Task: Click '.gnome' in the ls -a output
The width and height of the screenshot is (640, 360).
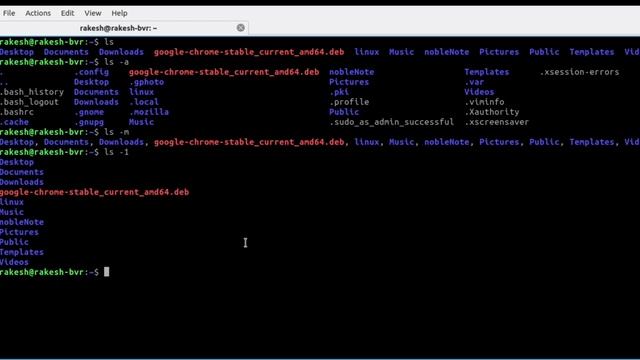Action: pos(89,112)
